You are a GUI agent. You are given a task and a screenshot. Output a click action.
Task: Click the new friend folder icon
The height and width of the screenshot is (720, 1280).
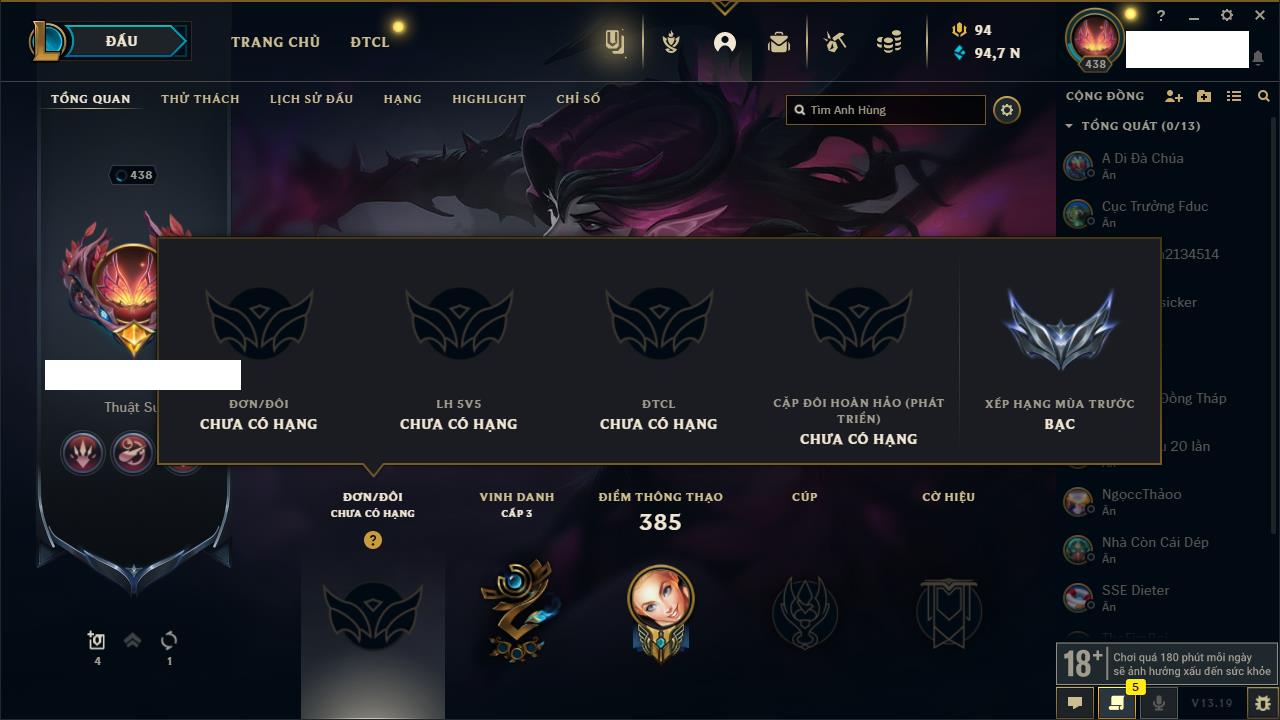coord(1204,96)
